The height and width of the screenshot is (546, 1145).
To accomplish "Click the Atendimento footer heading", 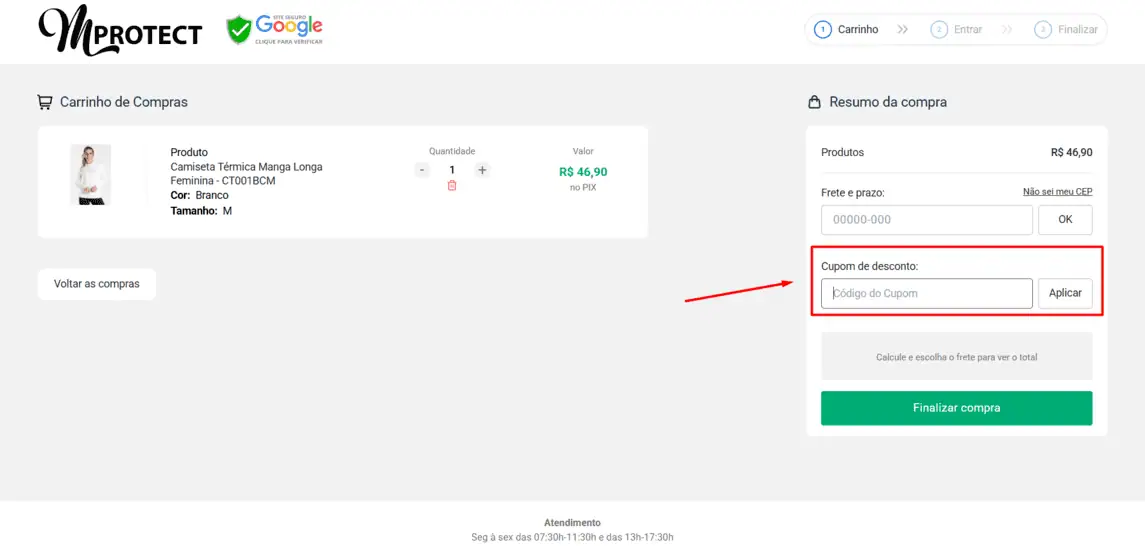I will (x=572, y=523).
